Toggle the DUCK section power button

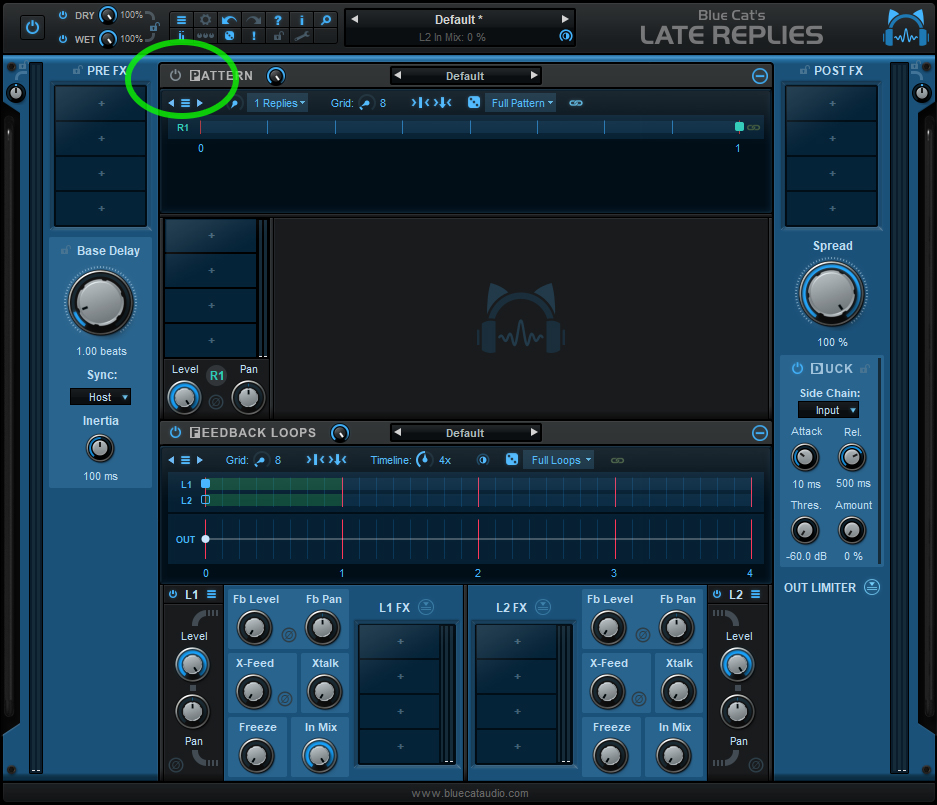(x=797, y=368)
